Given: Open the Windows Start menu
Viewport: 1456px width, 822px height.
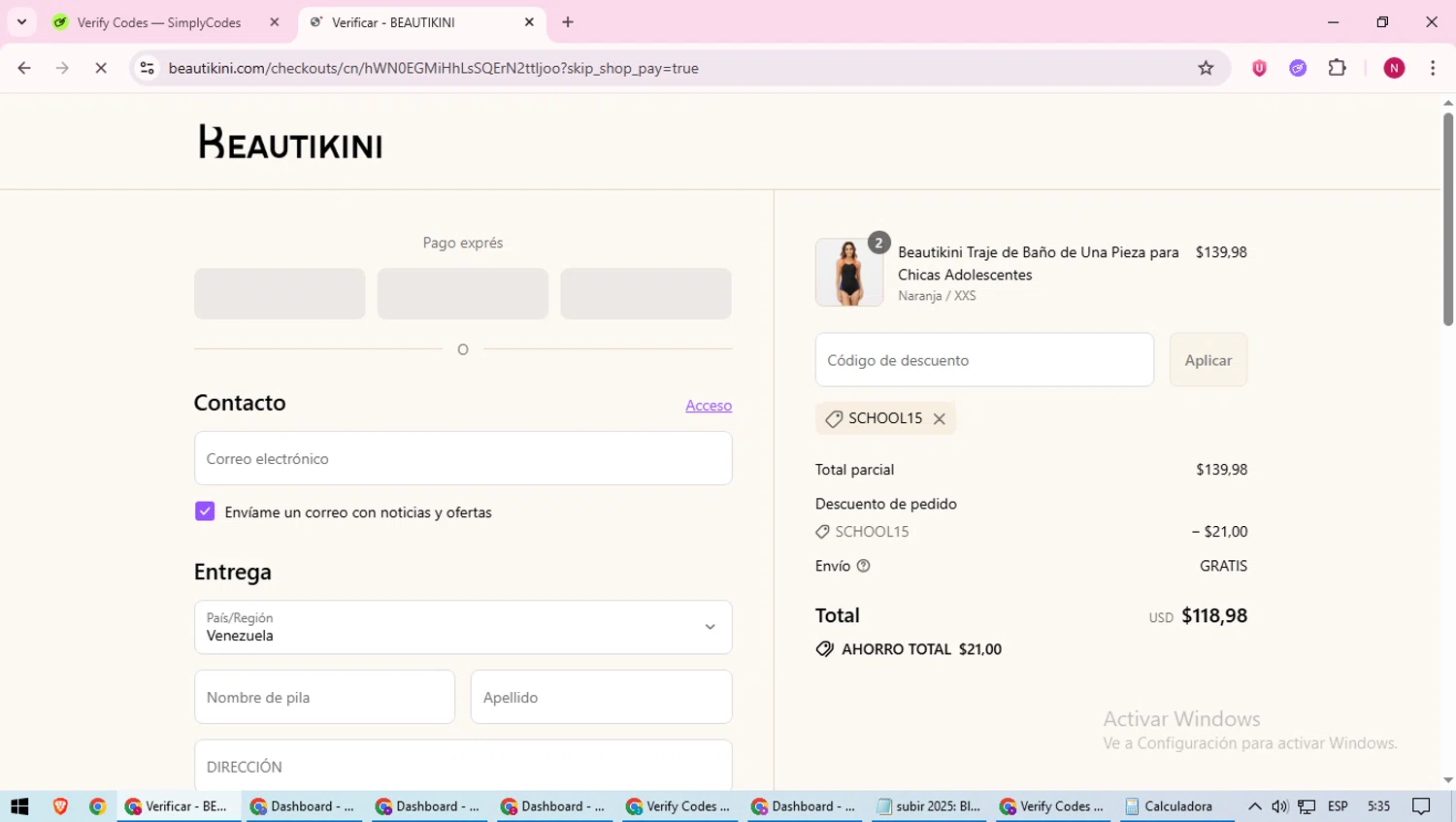Looking at the screenshot, I should [x=19, y=806].
